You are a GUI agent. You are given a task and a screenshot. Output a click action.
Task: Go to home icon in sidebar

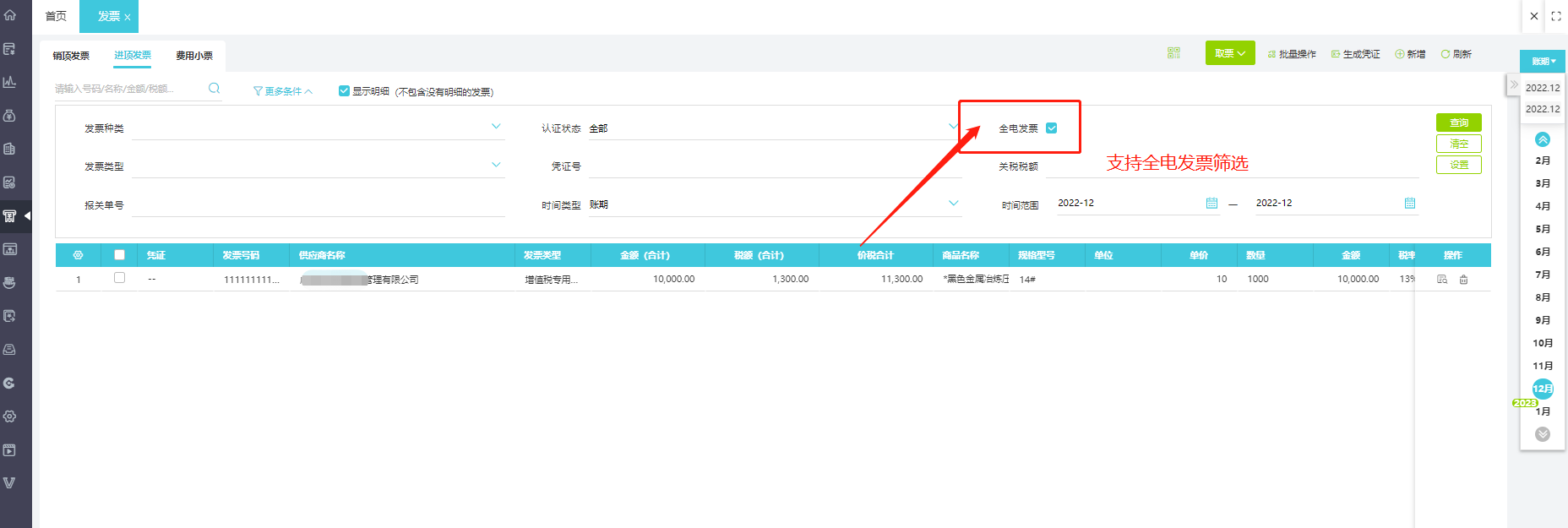point(10,15)
